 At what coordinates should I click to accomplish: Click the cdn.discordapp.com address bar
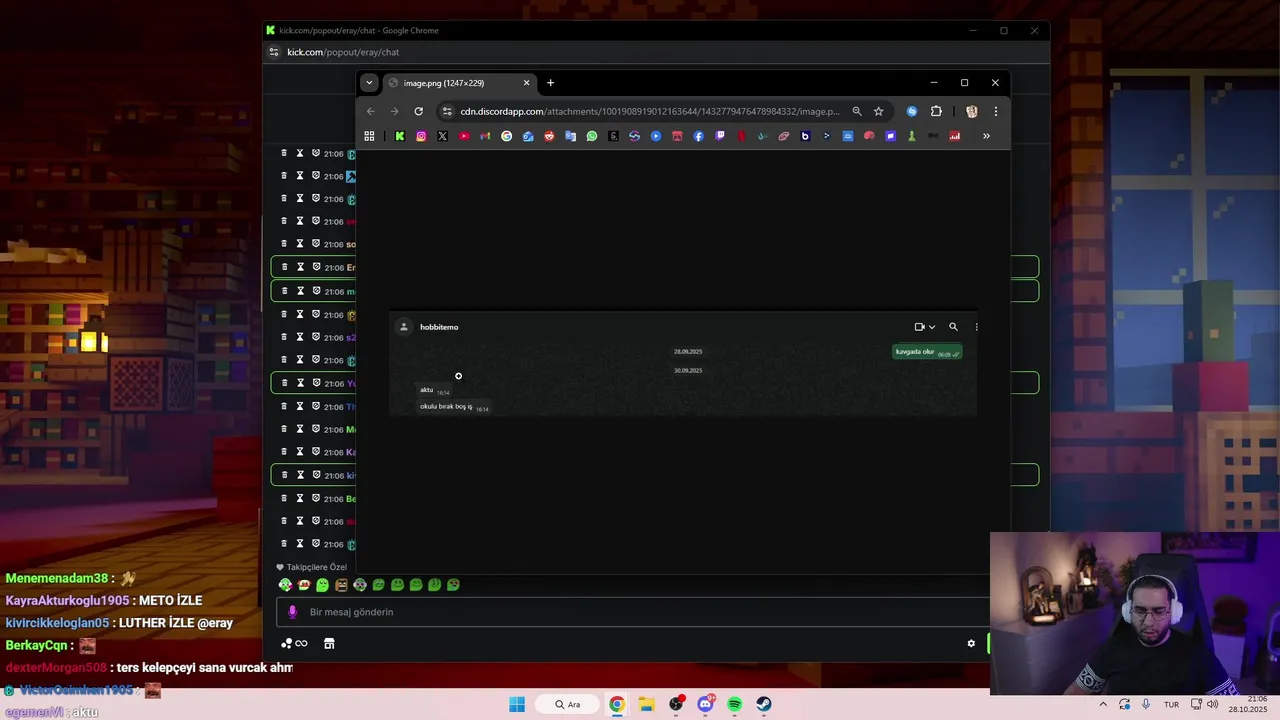[x=650, y=111]
